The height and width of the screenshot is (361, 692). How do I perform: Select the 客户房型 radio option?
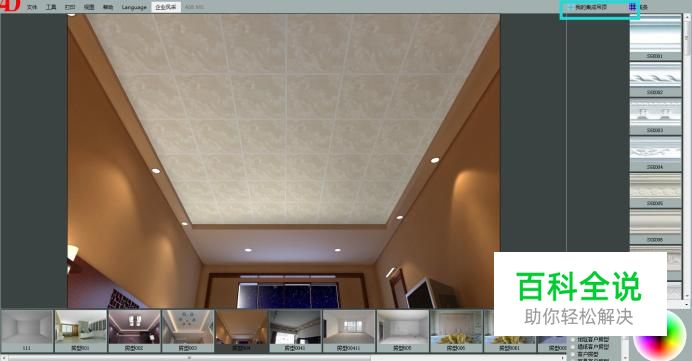588,354
